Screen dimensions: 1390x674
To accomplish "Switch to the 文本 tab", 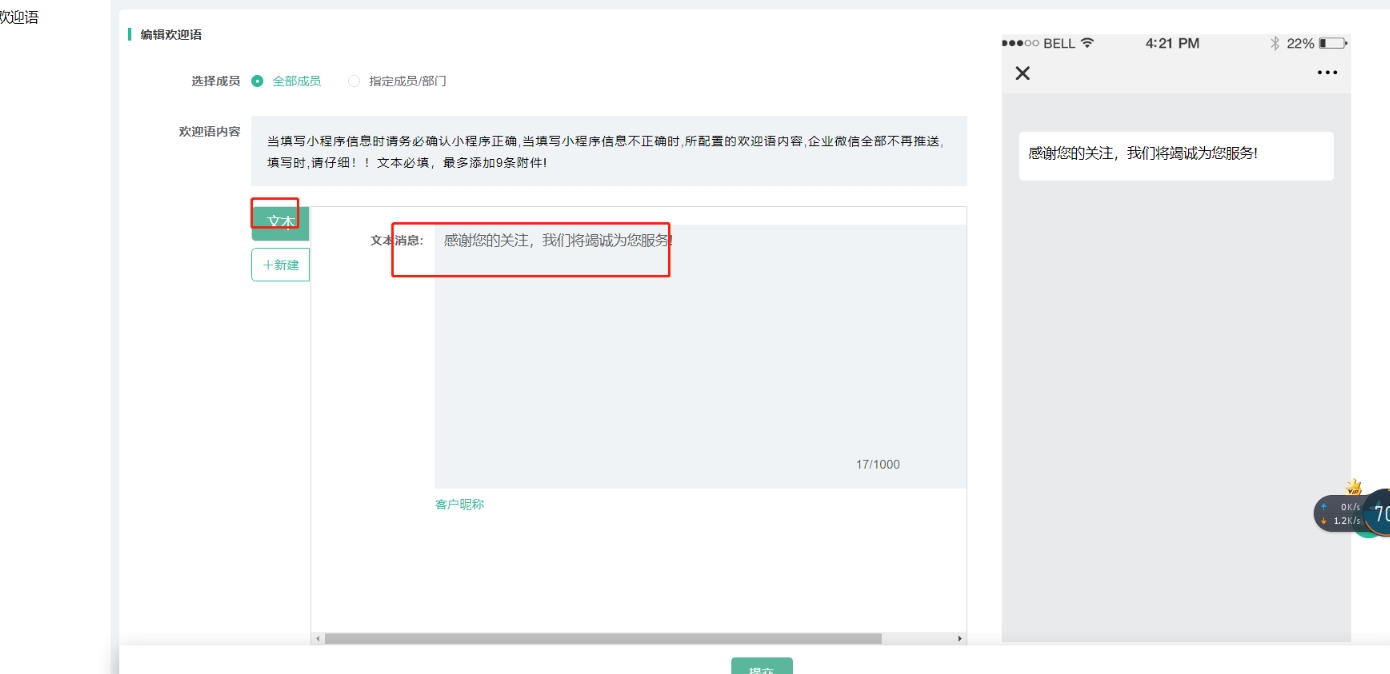I will (x=280, y=222).
